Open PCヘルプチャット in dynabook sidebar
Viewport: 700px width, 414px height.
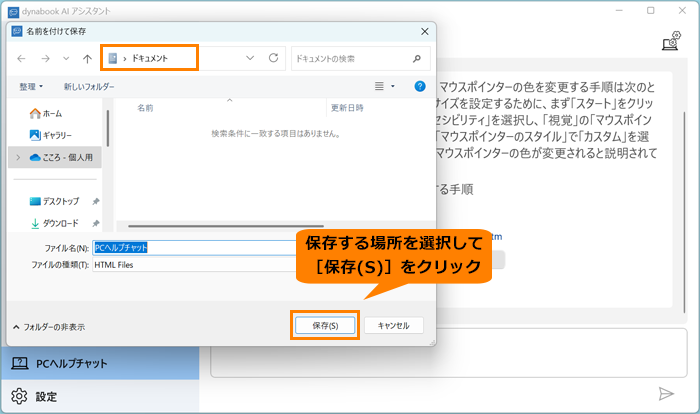pyautogui.click(x=100, y=364)
